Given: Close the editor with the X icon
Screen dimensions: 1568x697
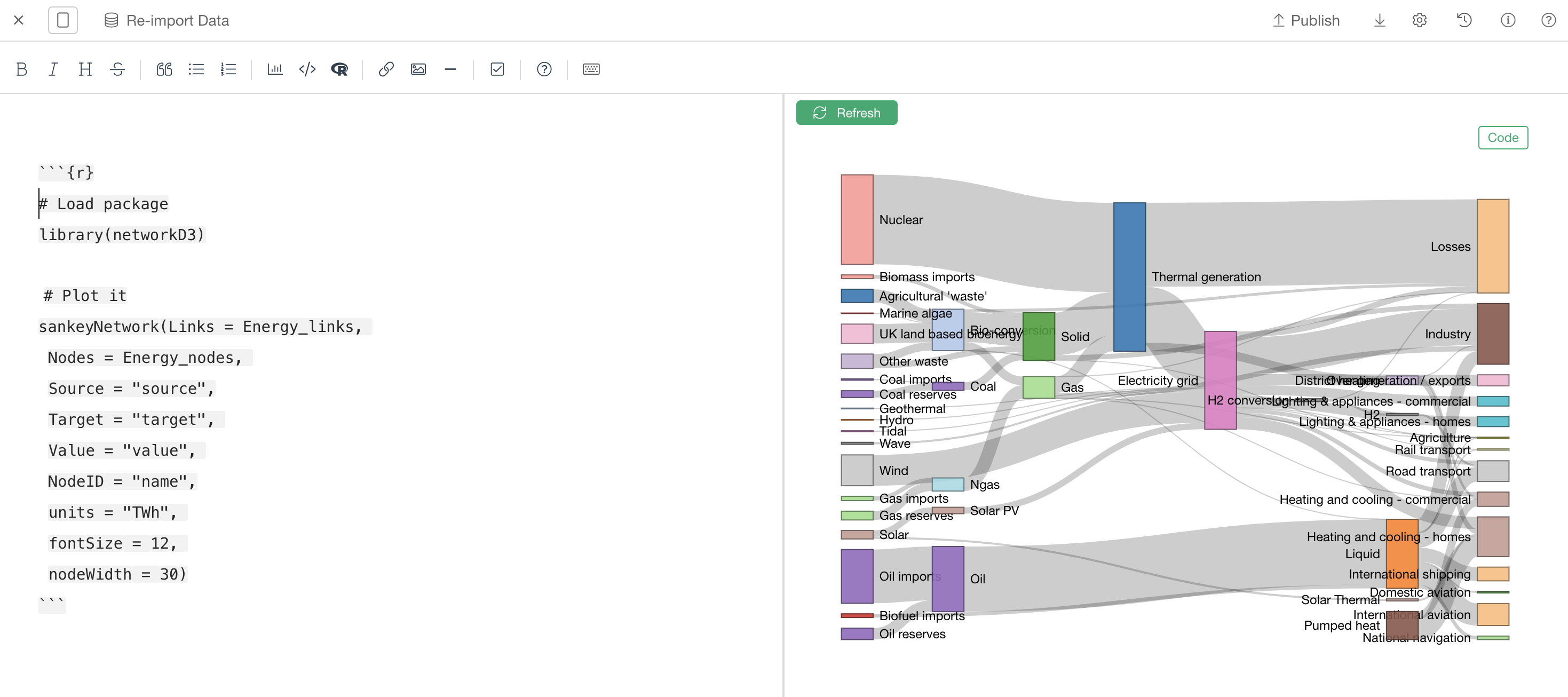Looking at the screenshot, I should 19,20.
